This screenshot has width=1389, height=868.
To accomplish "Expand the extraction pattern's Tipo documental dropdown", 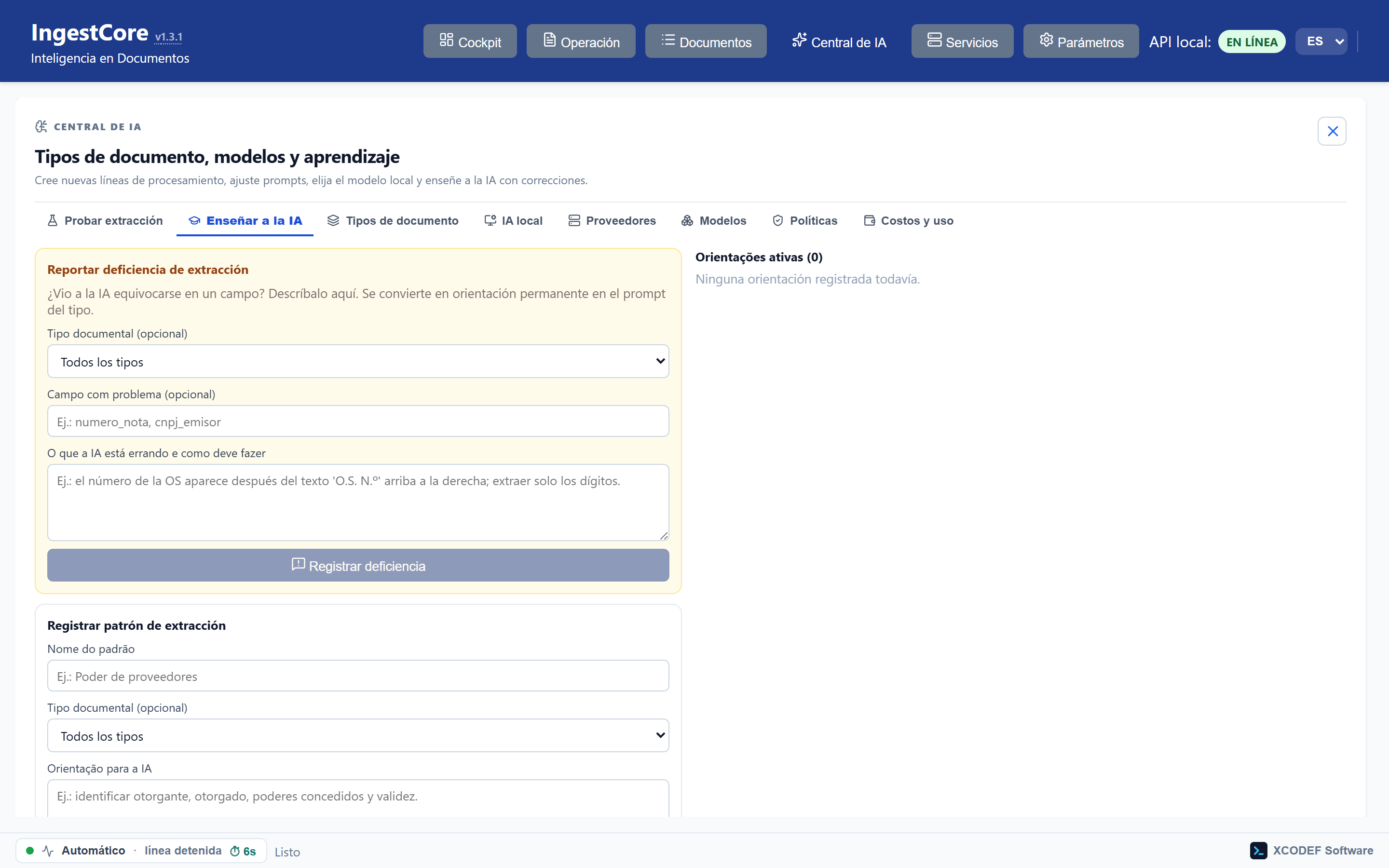I will pyautogui.click(x=358, y=736).
